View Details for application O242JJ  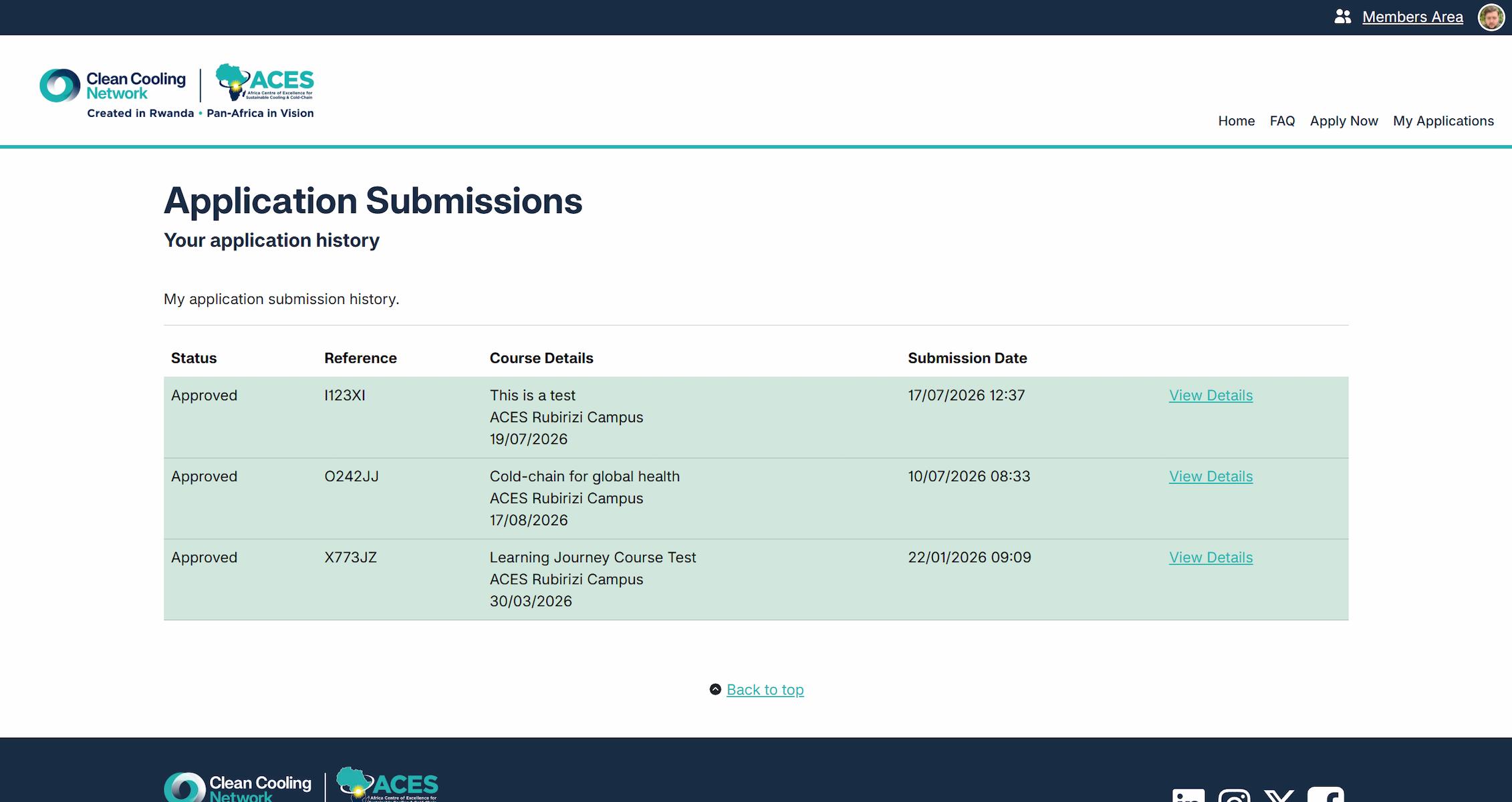pyautogui.click(x=1211, y=476)
